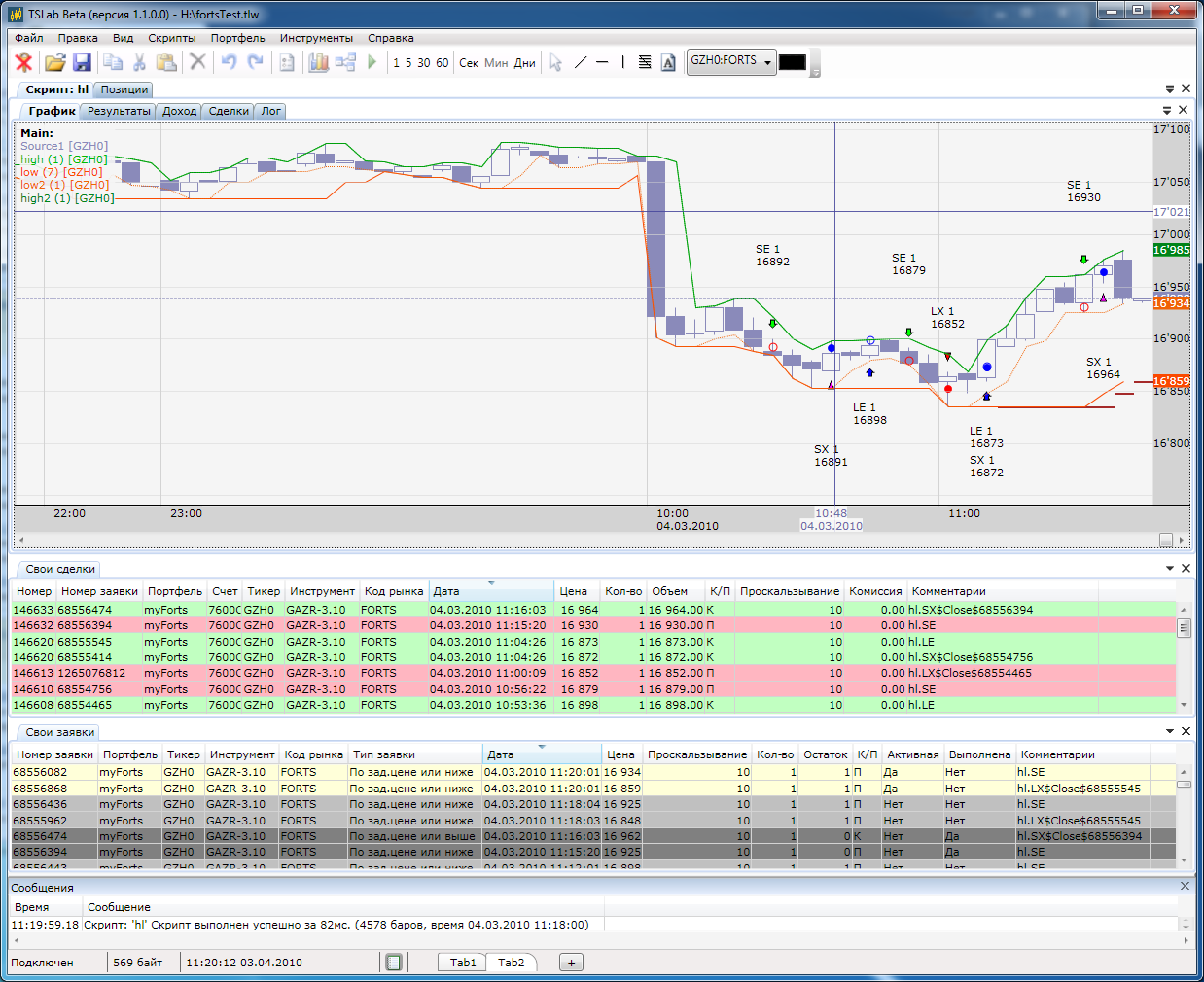1204x982 pixels.
Task: Toggle the 30 interval button
Action: click(x=423, y=63)
